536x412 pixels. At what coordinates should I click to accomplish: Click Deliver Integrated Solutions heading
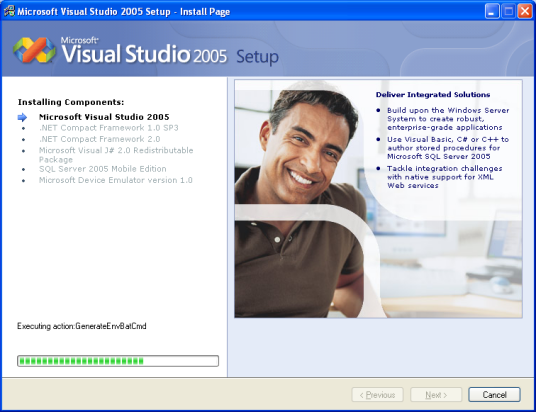click(x=433, y=95)
